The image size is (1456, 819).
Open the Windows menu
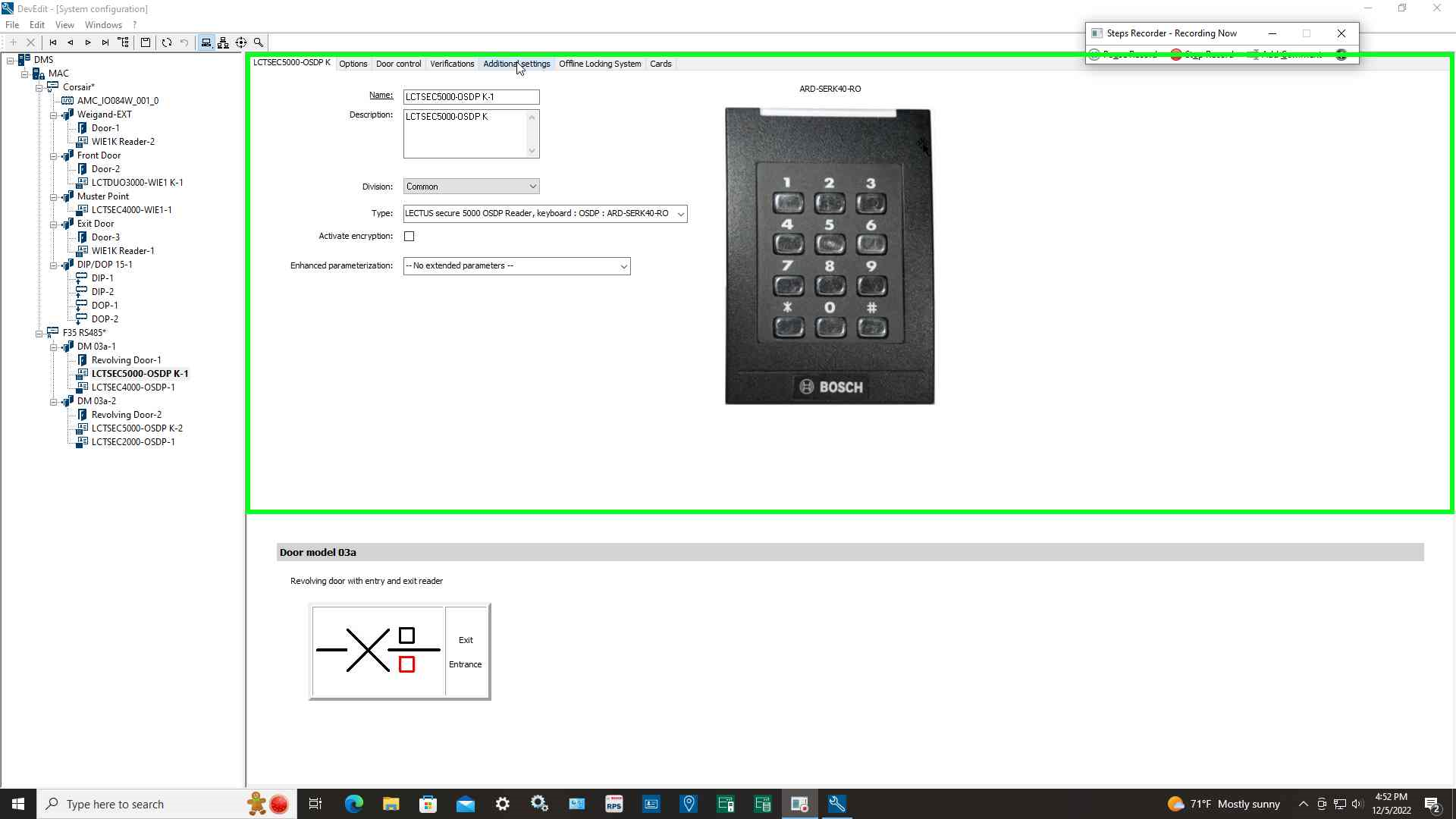[103, 25]
